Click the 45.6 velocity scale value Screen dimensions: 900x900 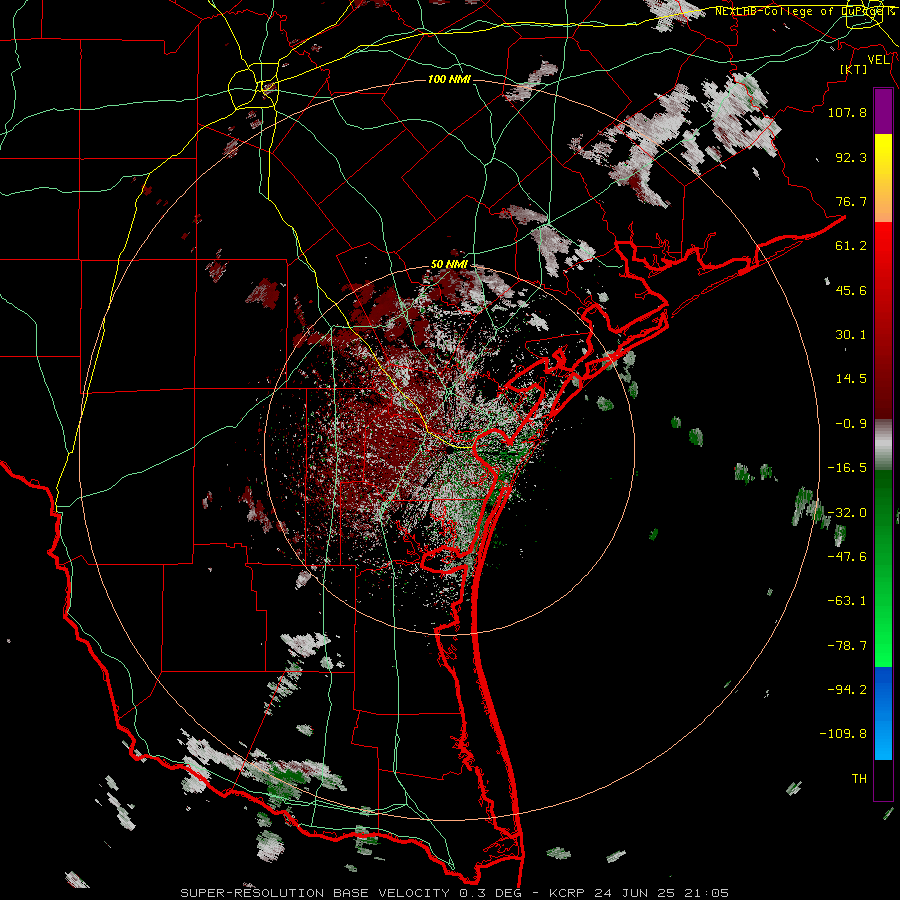[x=851, y=290]
